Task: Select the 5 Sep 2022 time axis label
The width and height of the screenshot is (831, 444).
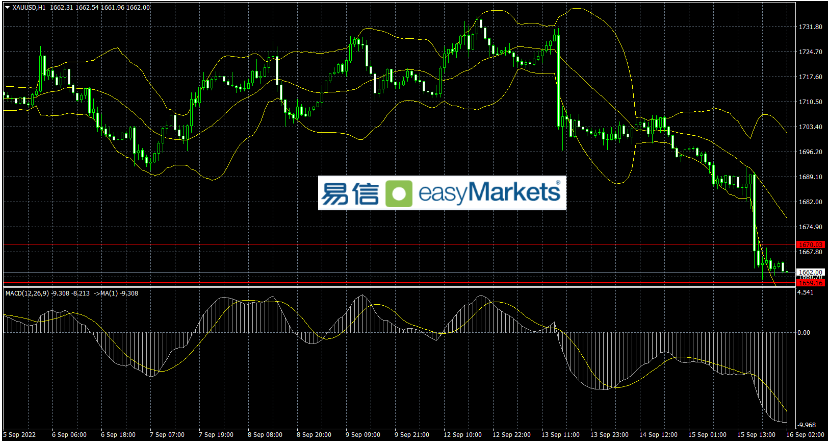Action: pyautogui.click(x=19, y=434)
